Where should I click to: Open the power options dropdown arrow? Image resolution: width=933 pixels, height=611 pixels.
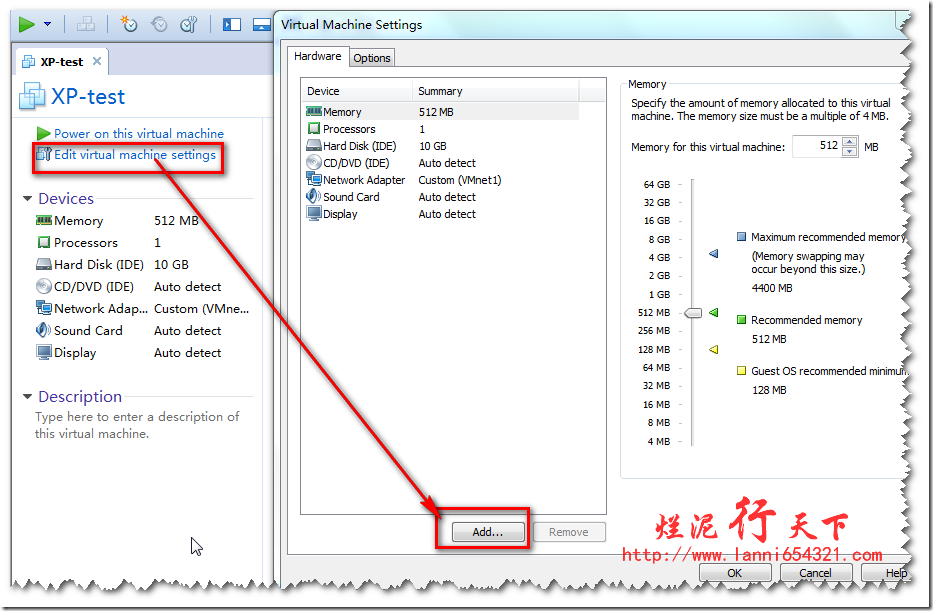click(47, 24)
